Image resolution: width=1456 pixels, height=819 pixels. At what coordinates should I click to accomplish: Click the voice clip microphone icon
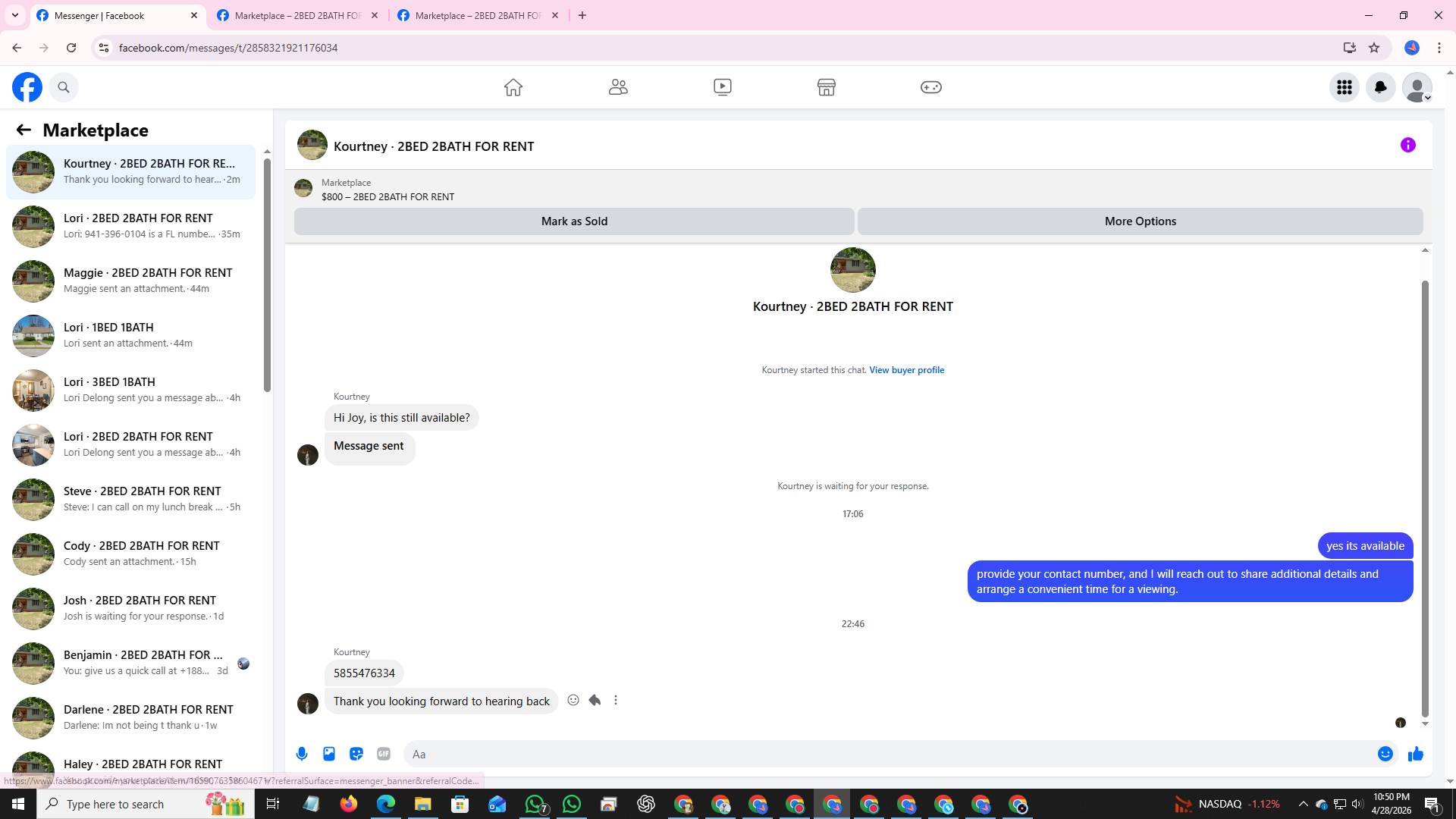[302, 754]
